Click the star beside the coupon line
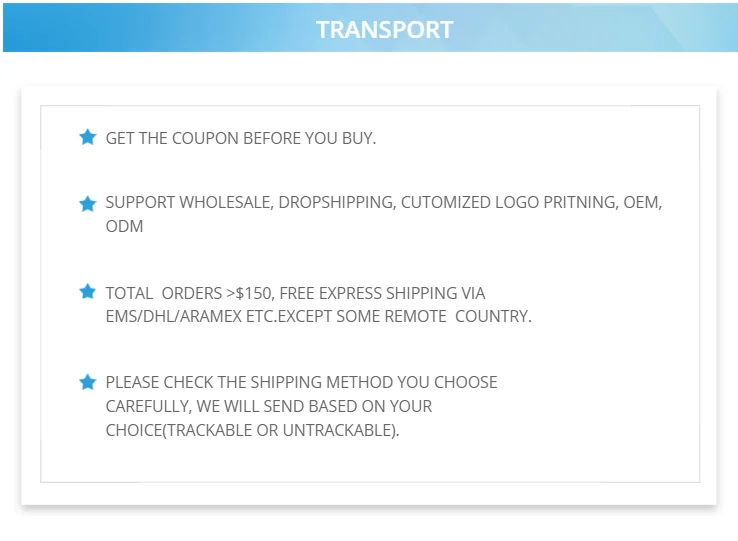738x541 pixels. click(x=88, y=137)
